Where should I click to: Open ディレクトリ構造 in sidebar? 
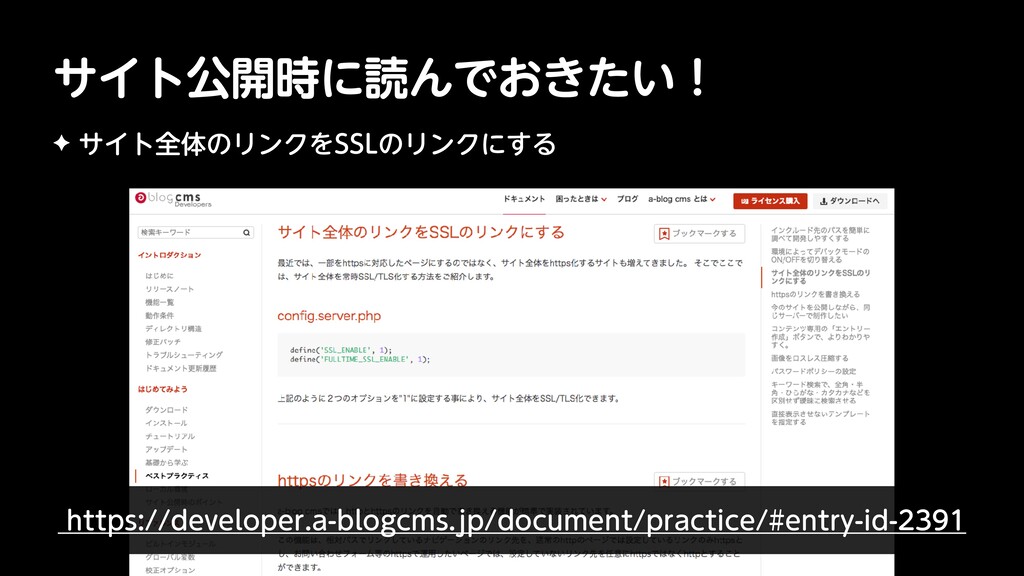pos(173,328)
